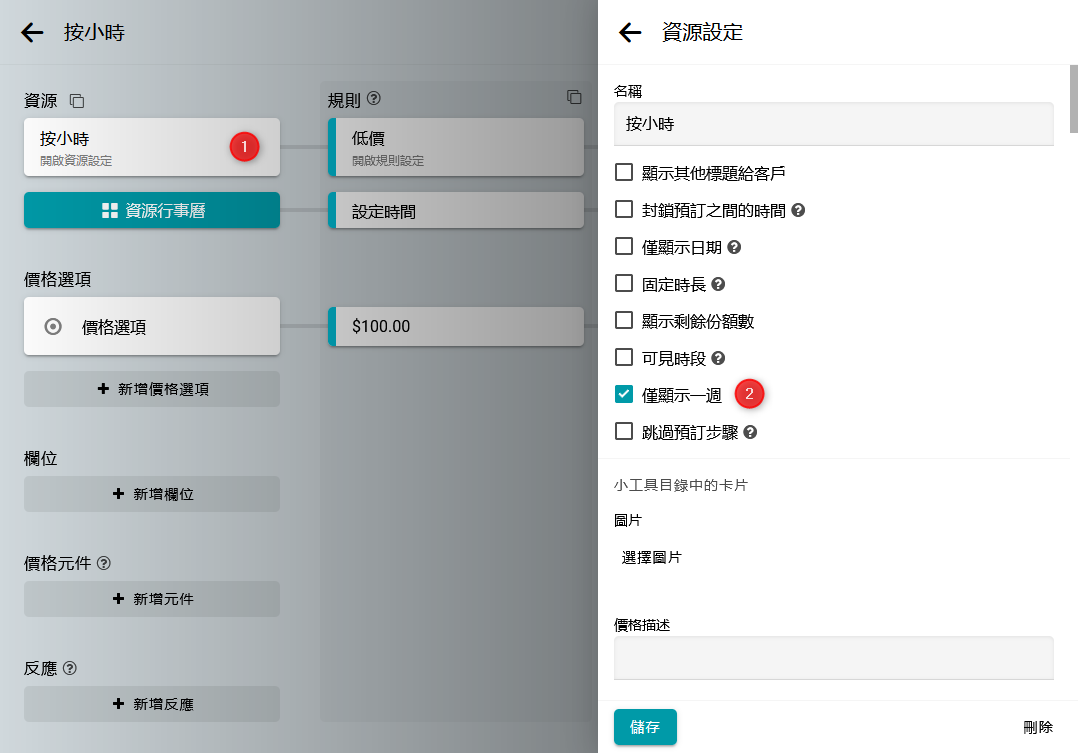Check the 固定時長 checkbox
This screenshot has width=1078, height=753.
(x=624, y=284)
